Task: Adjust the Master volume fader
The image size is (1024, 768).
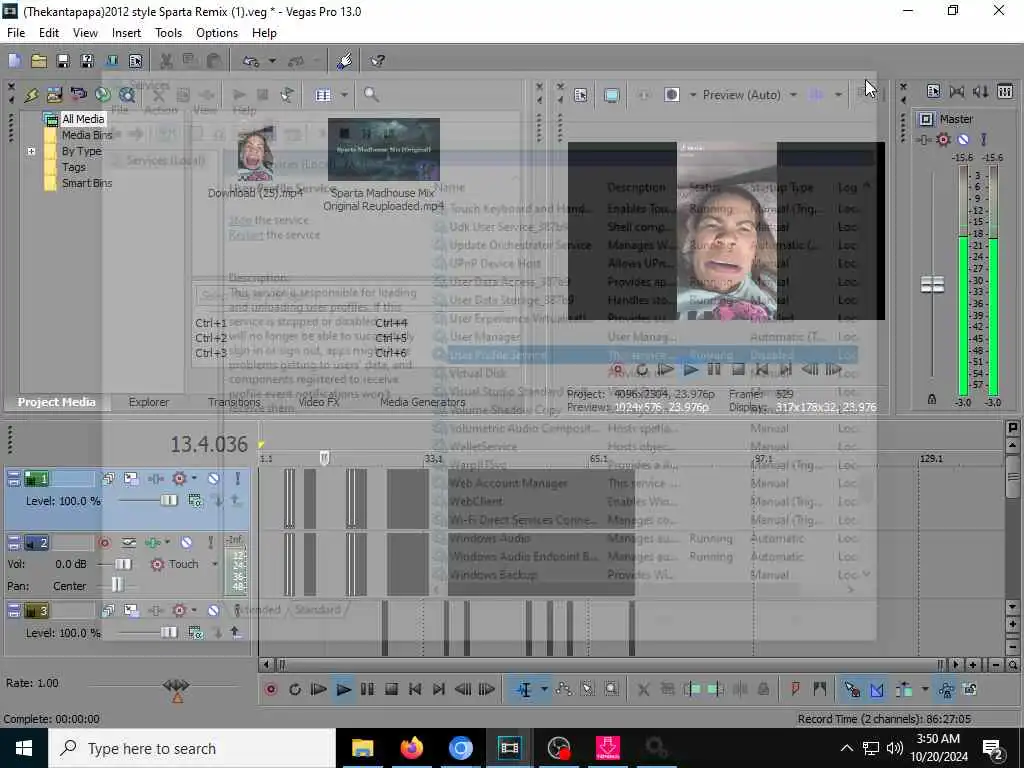Action: coord(932,284)
